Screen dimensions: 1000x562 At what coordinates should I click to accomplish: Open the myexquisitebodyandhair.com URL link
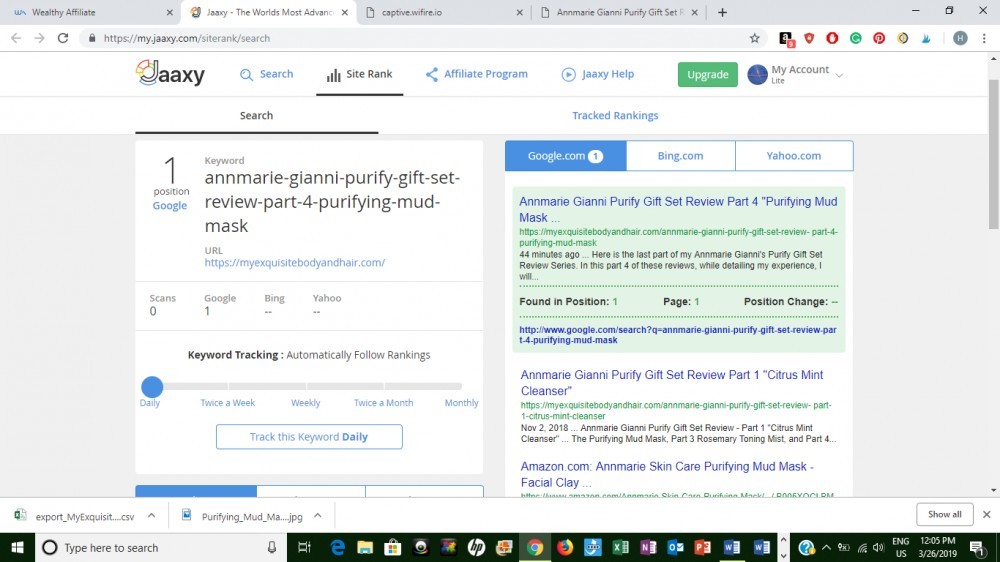295,262
